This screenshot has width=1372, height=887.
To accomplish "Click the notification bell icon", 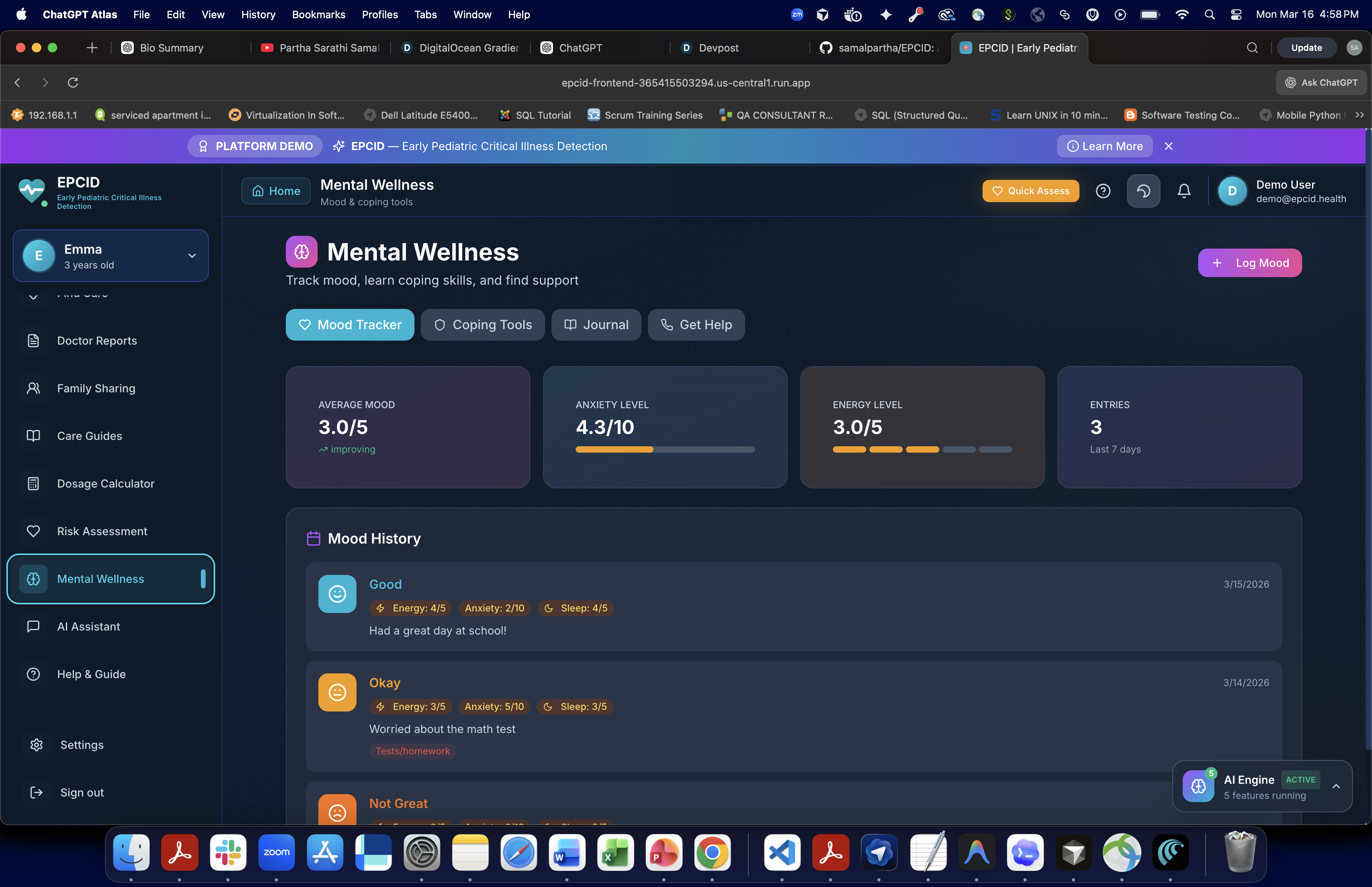I will (x=1184, y=191).
